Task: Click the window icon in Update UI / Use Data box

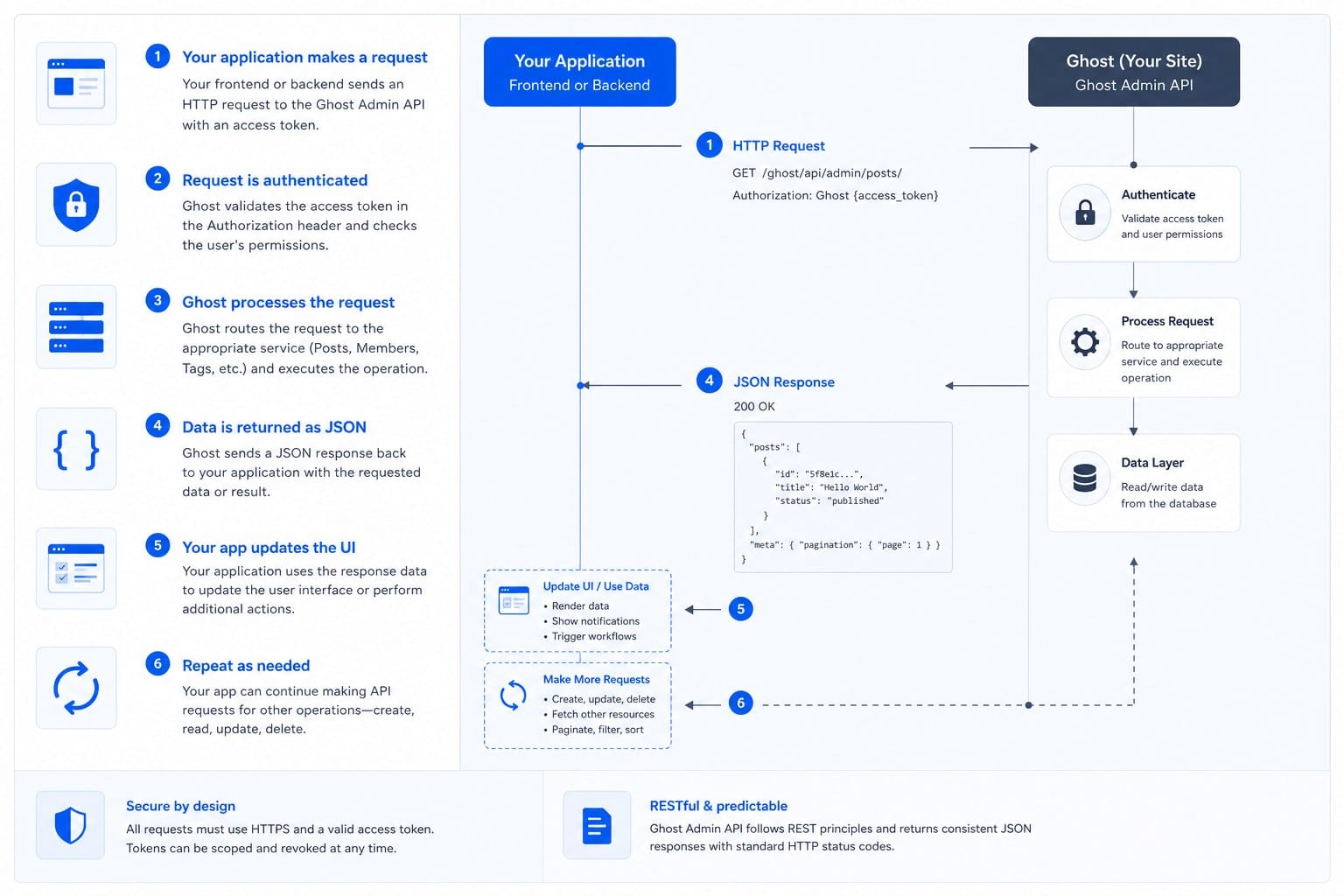Action: [514, 600]
